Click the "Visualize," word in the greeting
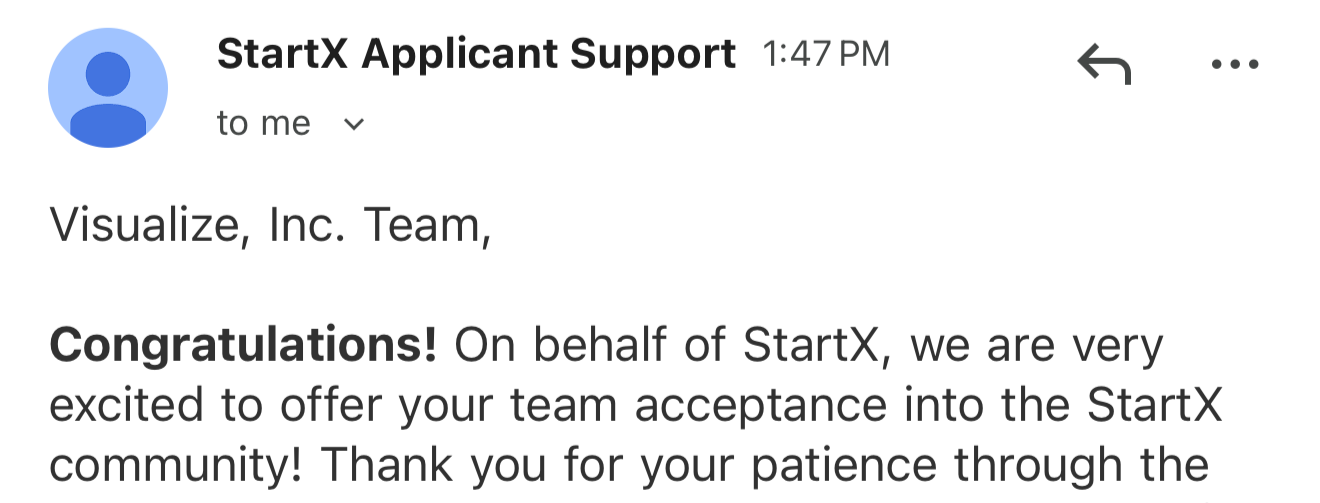The image size is (1320, 503). click(150, 227)
